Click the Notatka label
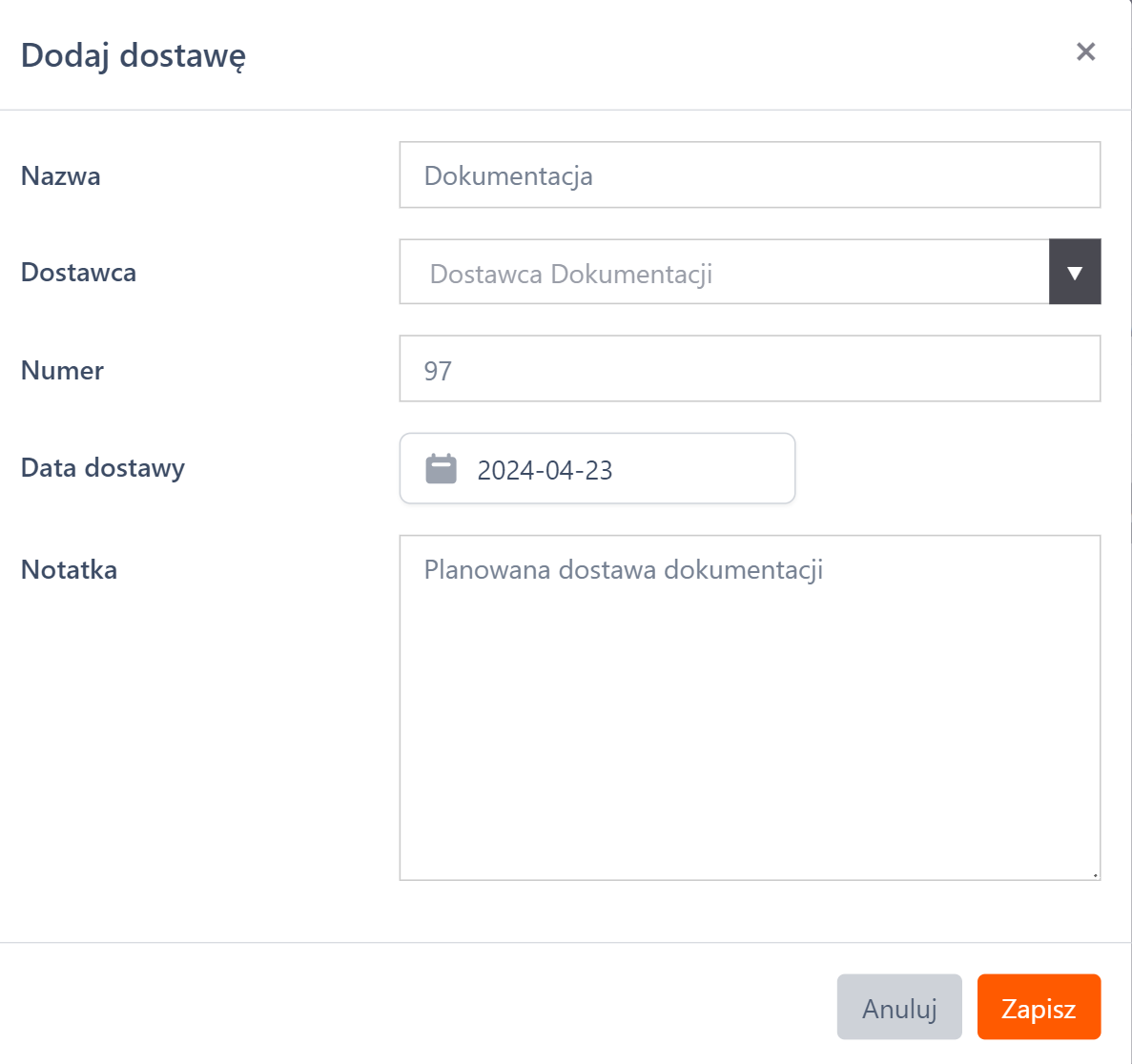Viewport: 1132px width, 1064px height. pyautogui.click(x=70, y=570)
